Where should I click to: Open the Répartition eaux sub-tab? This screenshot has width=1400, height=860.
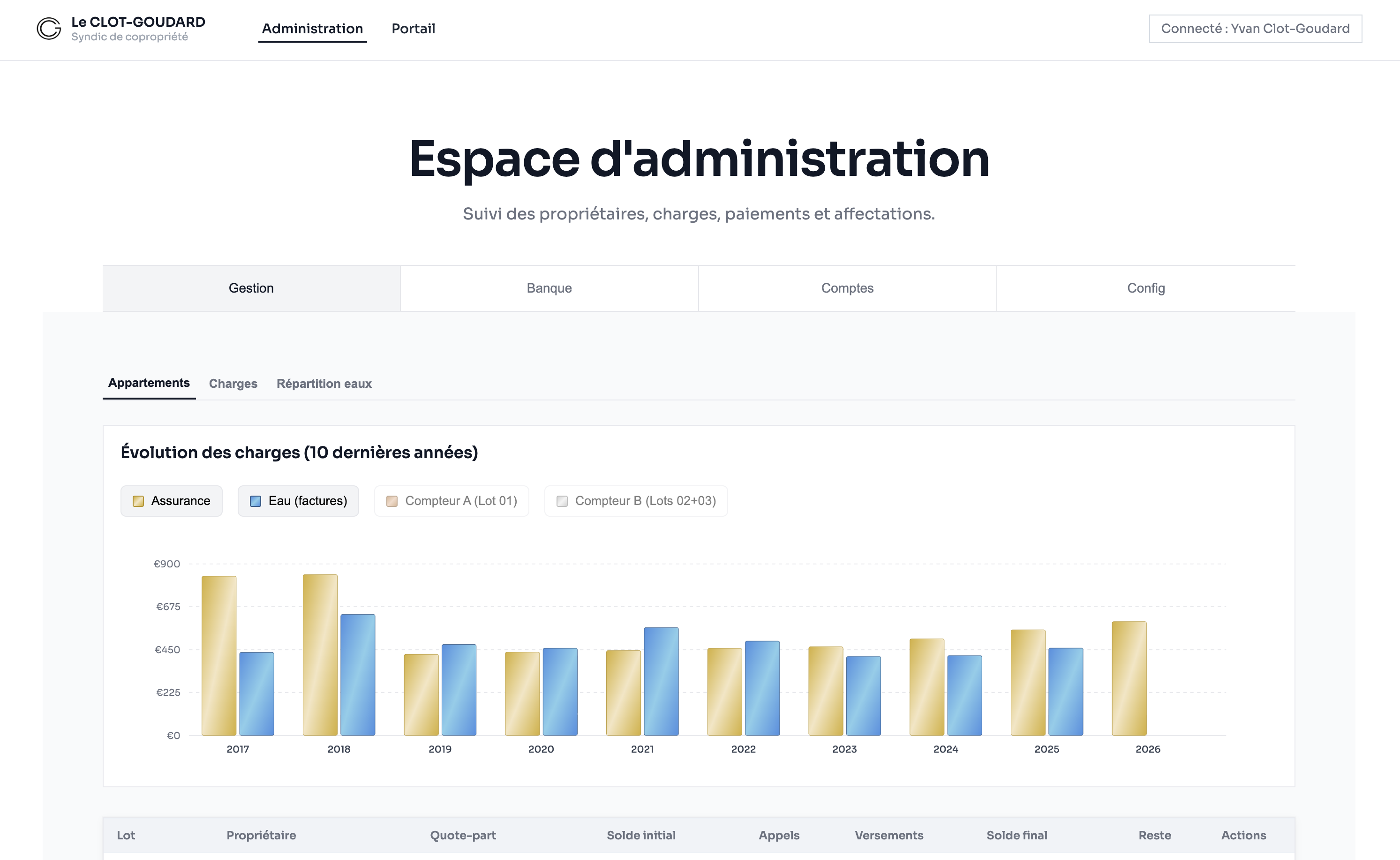pos(324,384)
